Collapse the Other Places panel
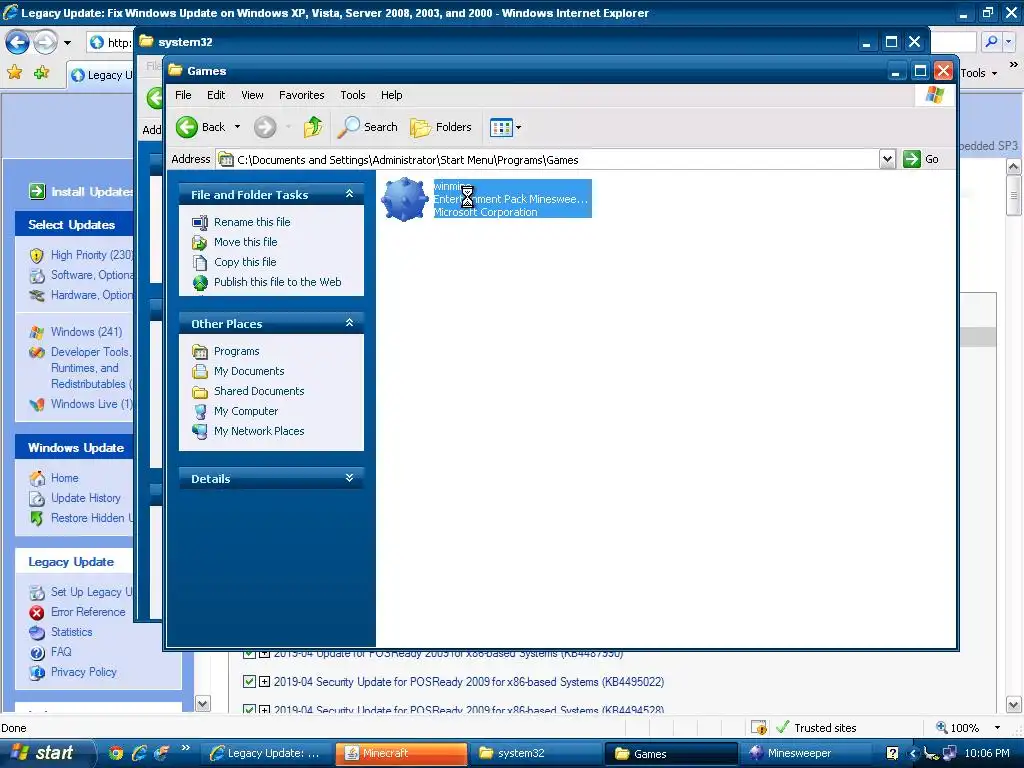Viewport: 1024px width, 768px height. pos(349,323)
